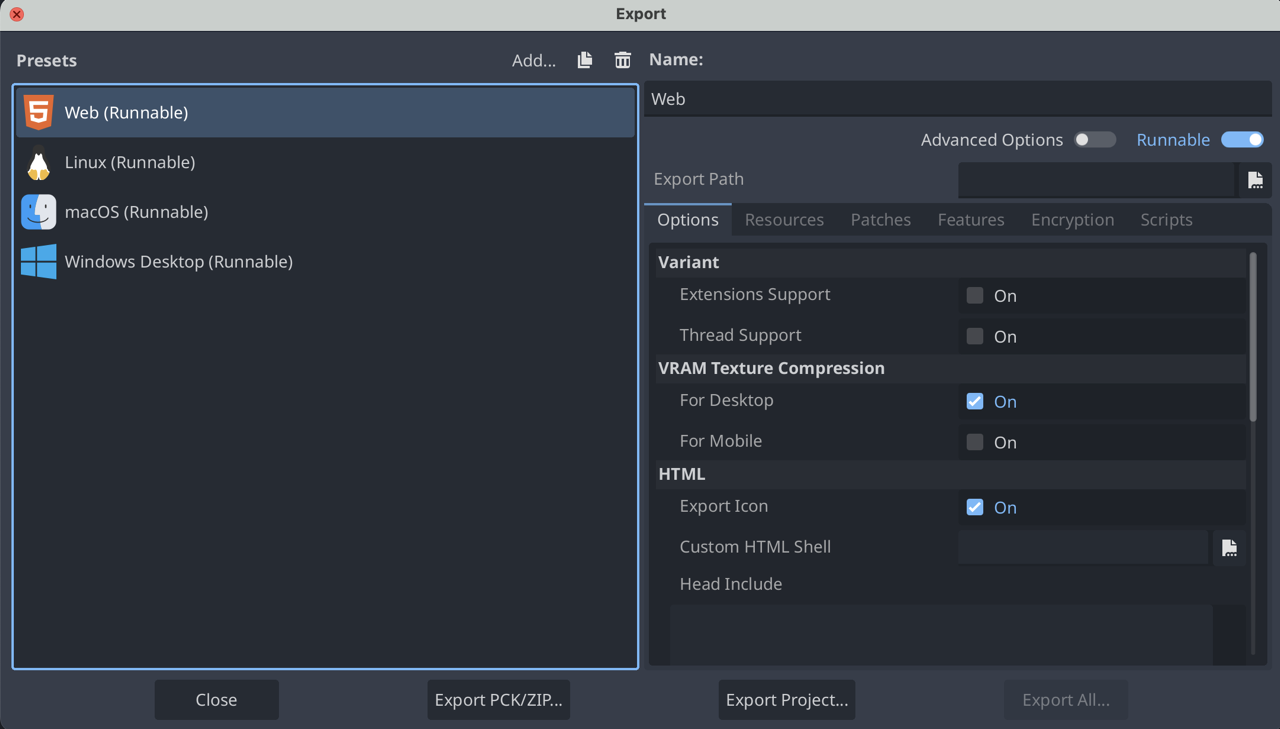
Task: Open the Features tab
Action: pos(970,219)
